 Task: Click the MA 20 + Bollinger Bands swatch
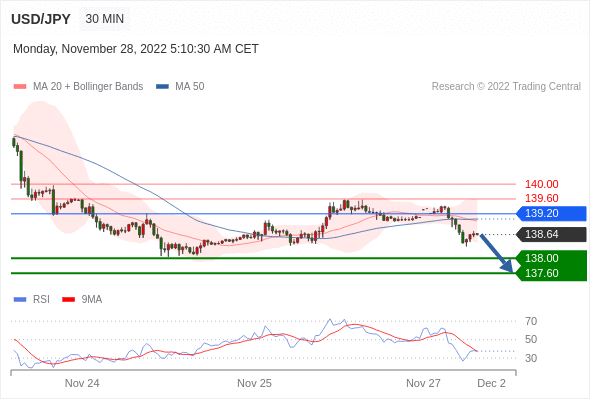(20, 87)
